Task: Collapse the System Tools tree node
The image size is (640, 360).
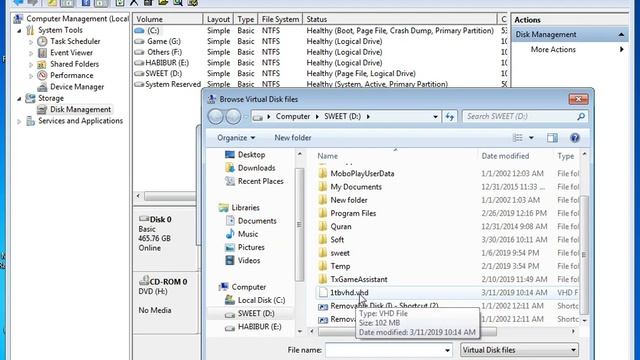Action: [x=19, y=31]
